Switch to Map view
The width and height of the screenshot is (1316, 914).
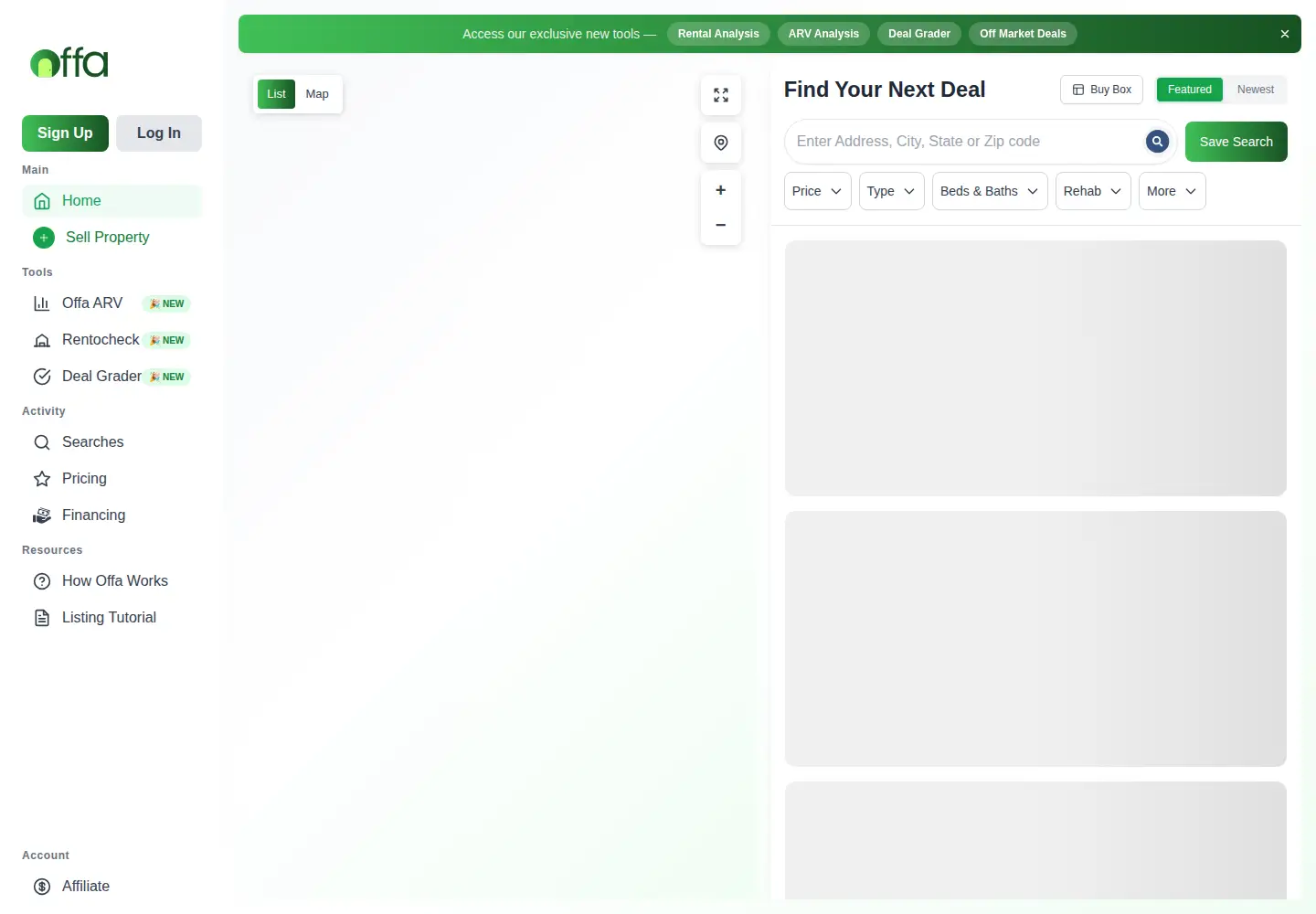[x=317, y=94]
